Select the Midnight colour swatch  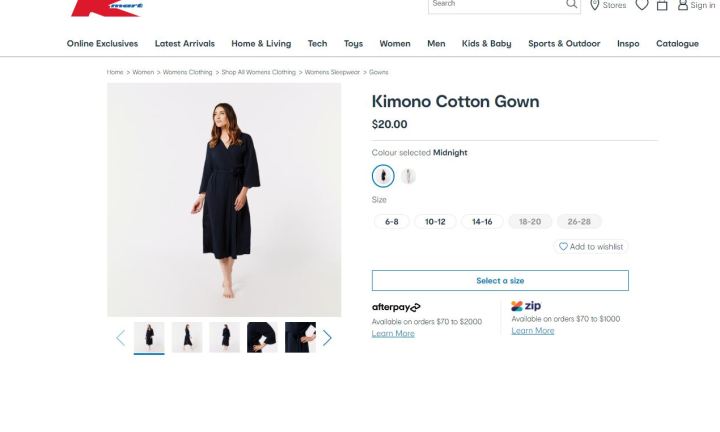[x=383, y=176]
